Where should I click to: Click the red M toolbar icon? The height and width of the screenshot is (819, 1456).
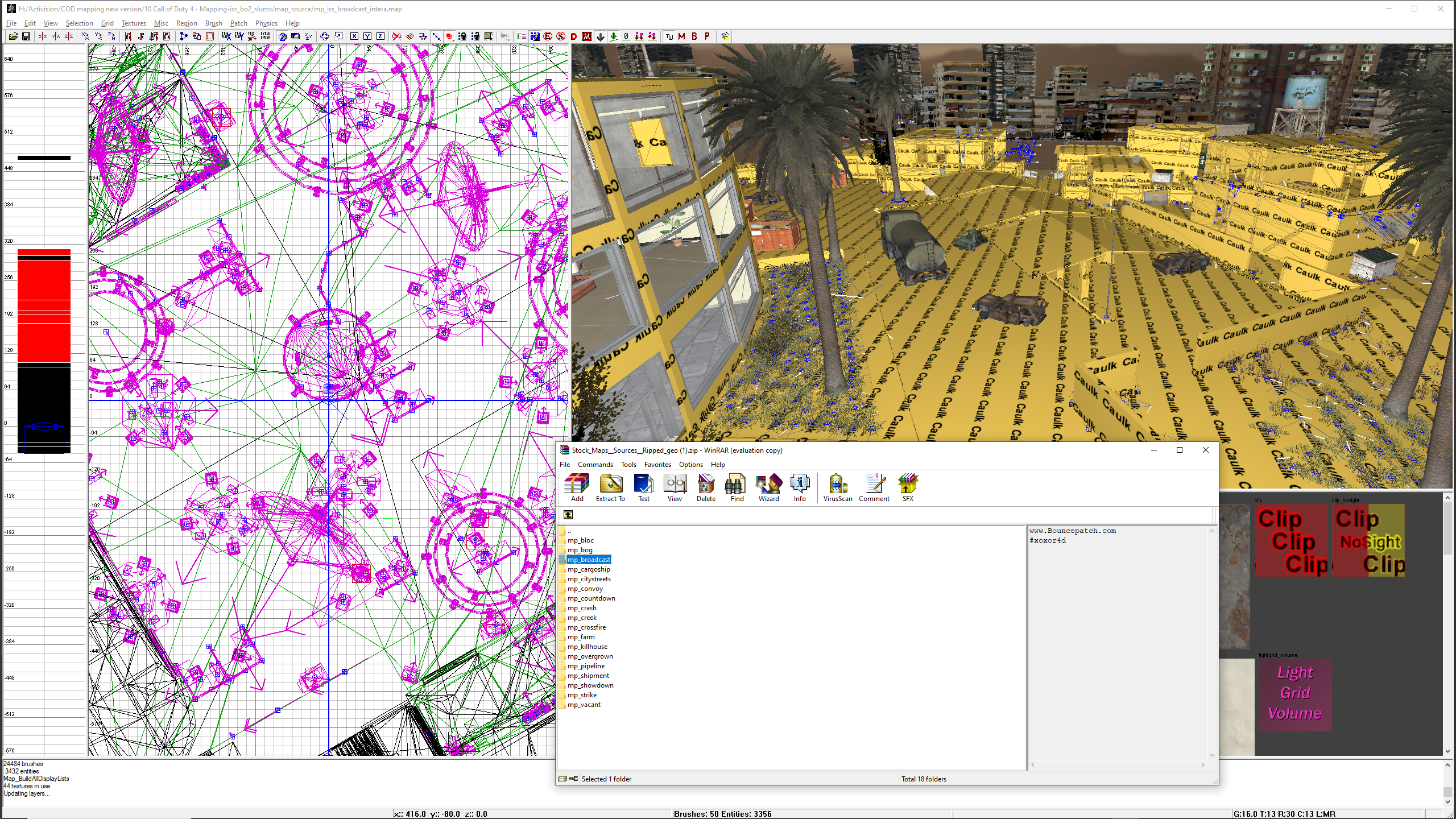[x=681, y=36]
